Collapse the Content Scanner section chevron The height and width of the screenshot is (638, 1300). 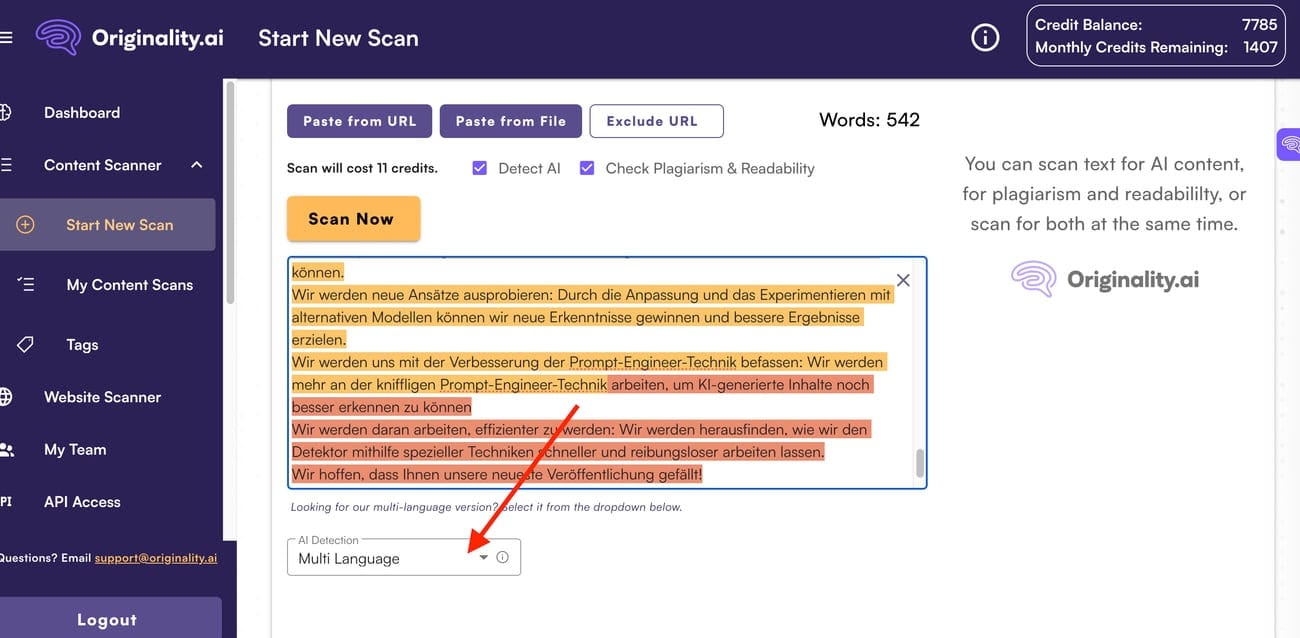[x=196, y=165]
